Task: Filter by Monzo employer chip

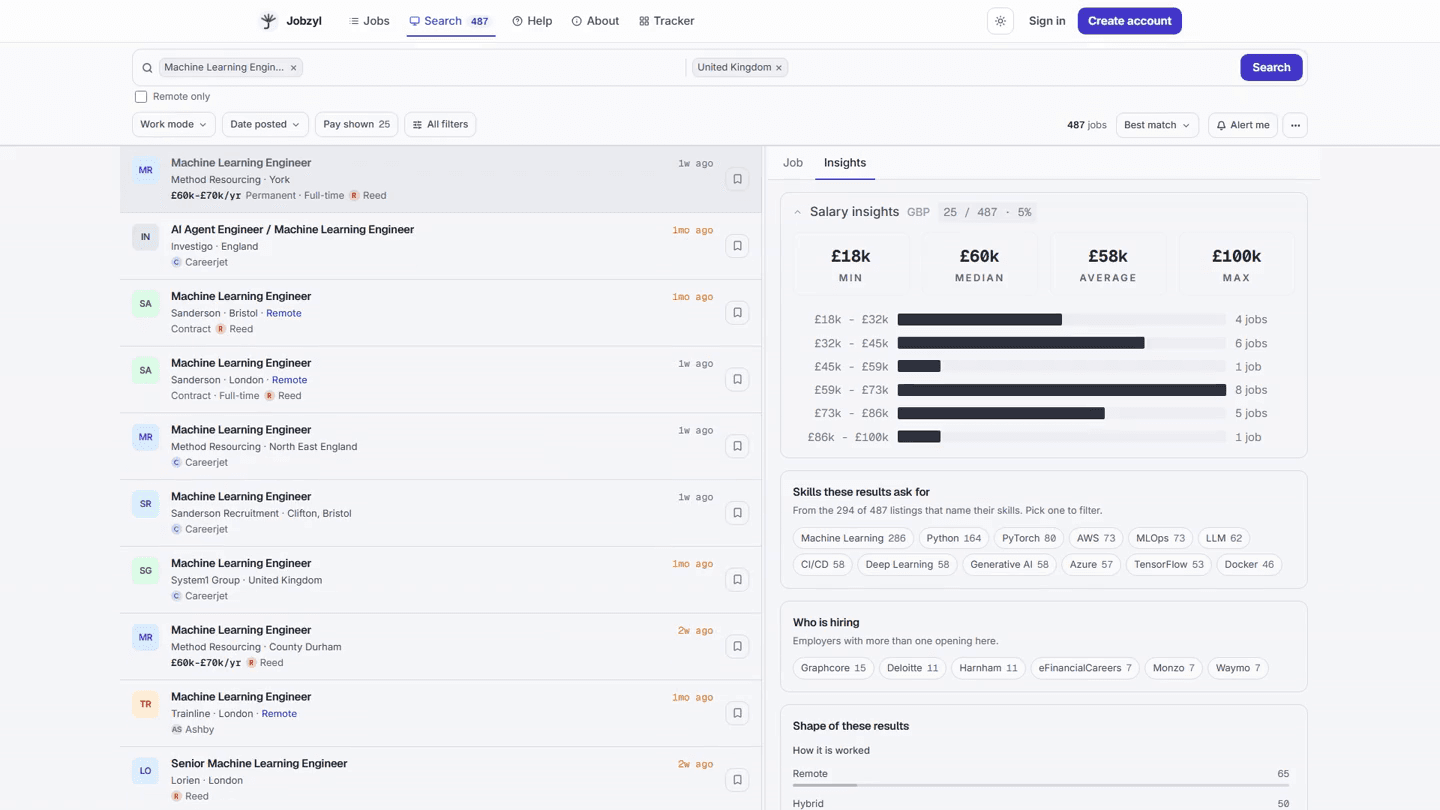Action: [x=1173, y=668]
